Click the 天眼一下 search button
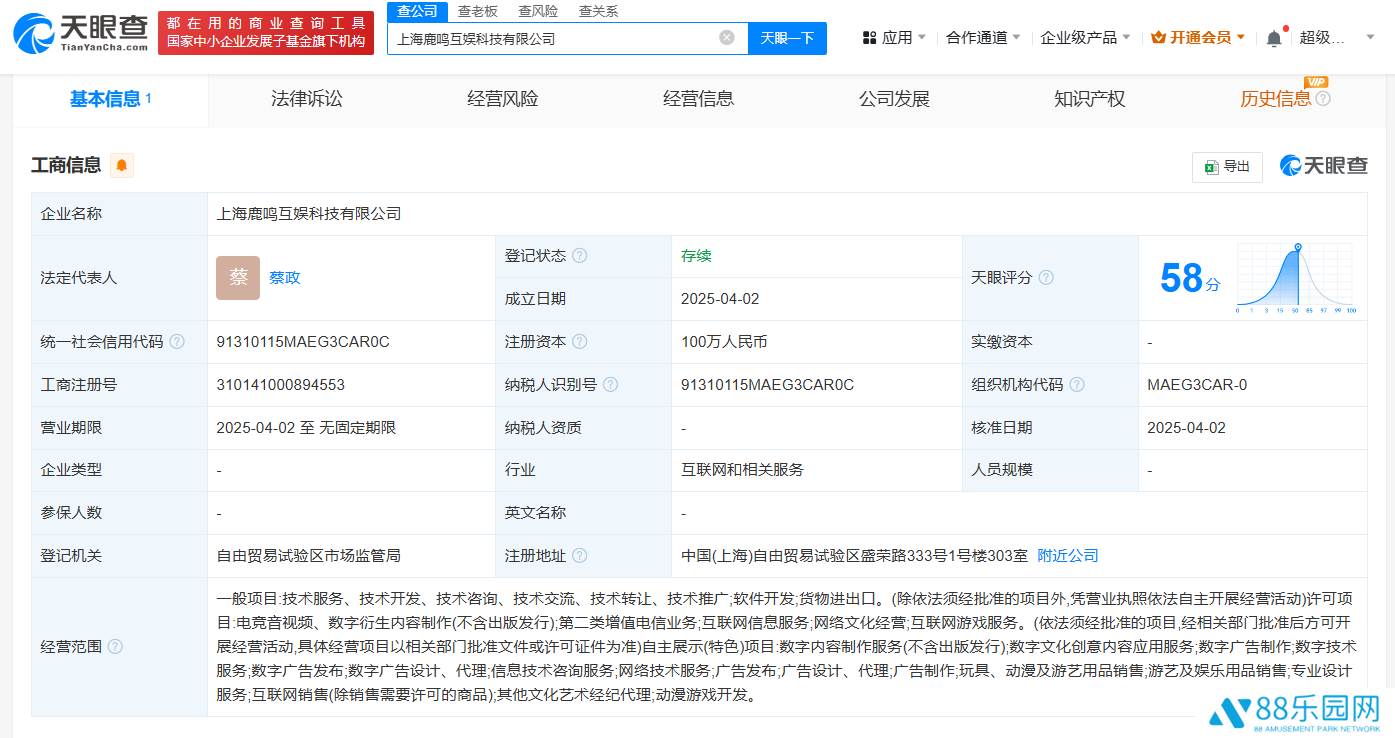This screenshot has height=738, width=1395. [x=787, y=38]
